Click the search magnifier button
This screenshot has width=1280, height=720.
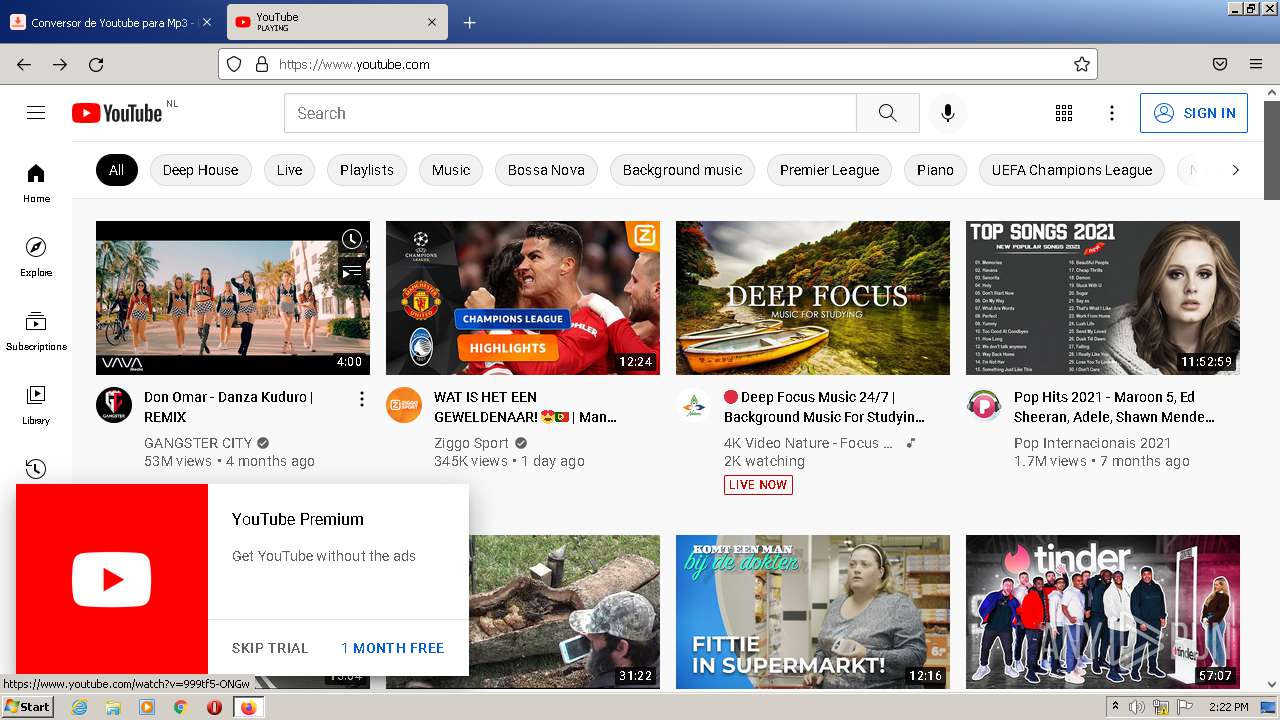(888, 113)
